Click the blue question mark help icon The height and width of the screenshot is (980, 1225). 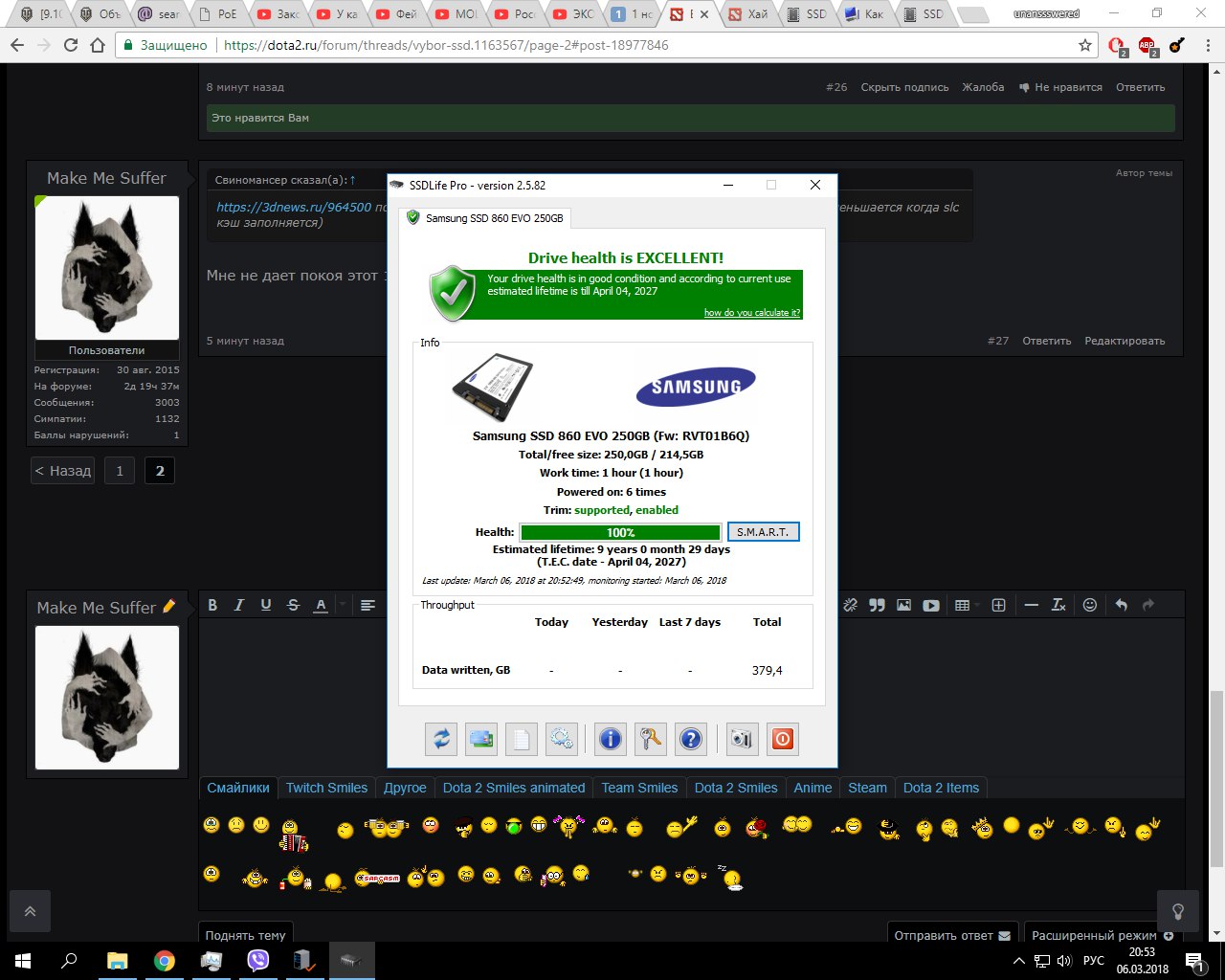[x=691, y=739]
